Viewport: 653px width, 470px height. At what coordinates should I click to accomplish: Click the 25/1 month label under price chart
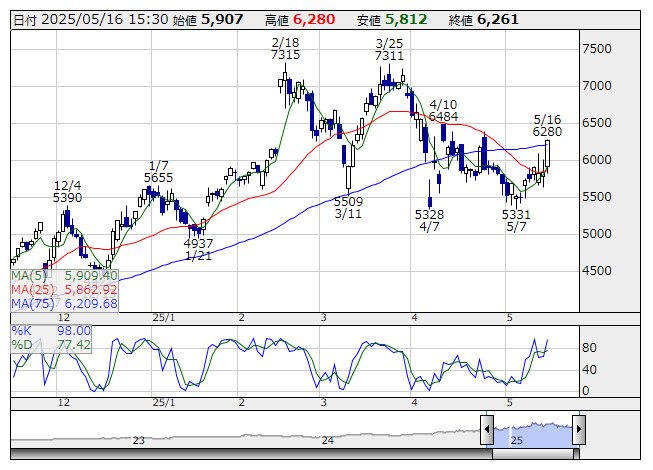click(x=164, y=318)
